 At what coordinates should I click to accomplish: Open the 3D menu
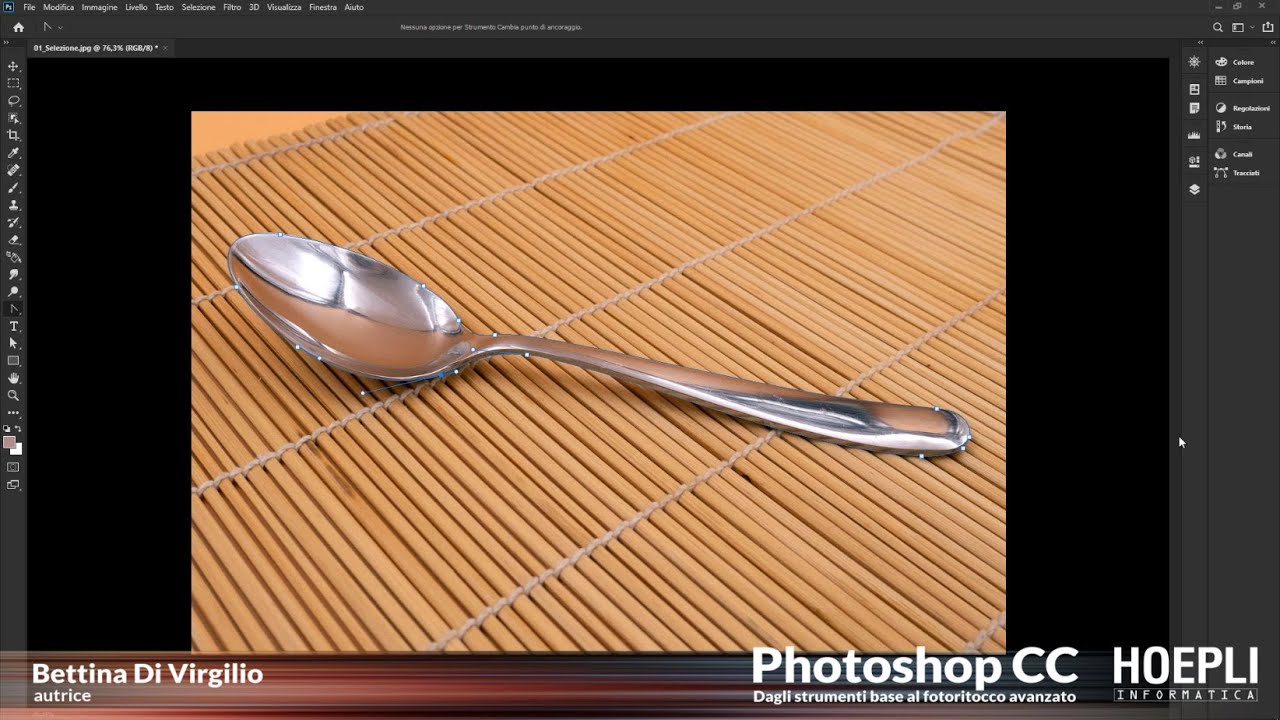click(254, 7)
